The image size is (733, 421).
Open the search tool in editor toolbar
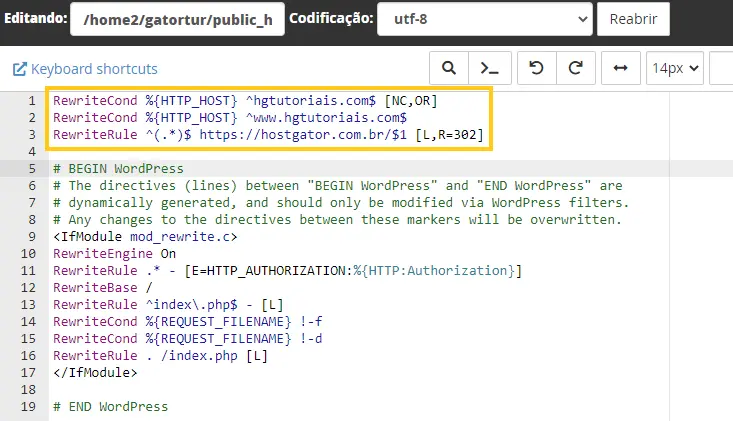pyautogui.click(x=449, y=68)
